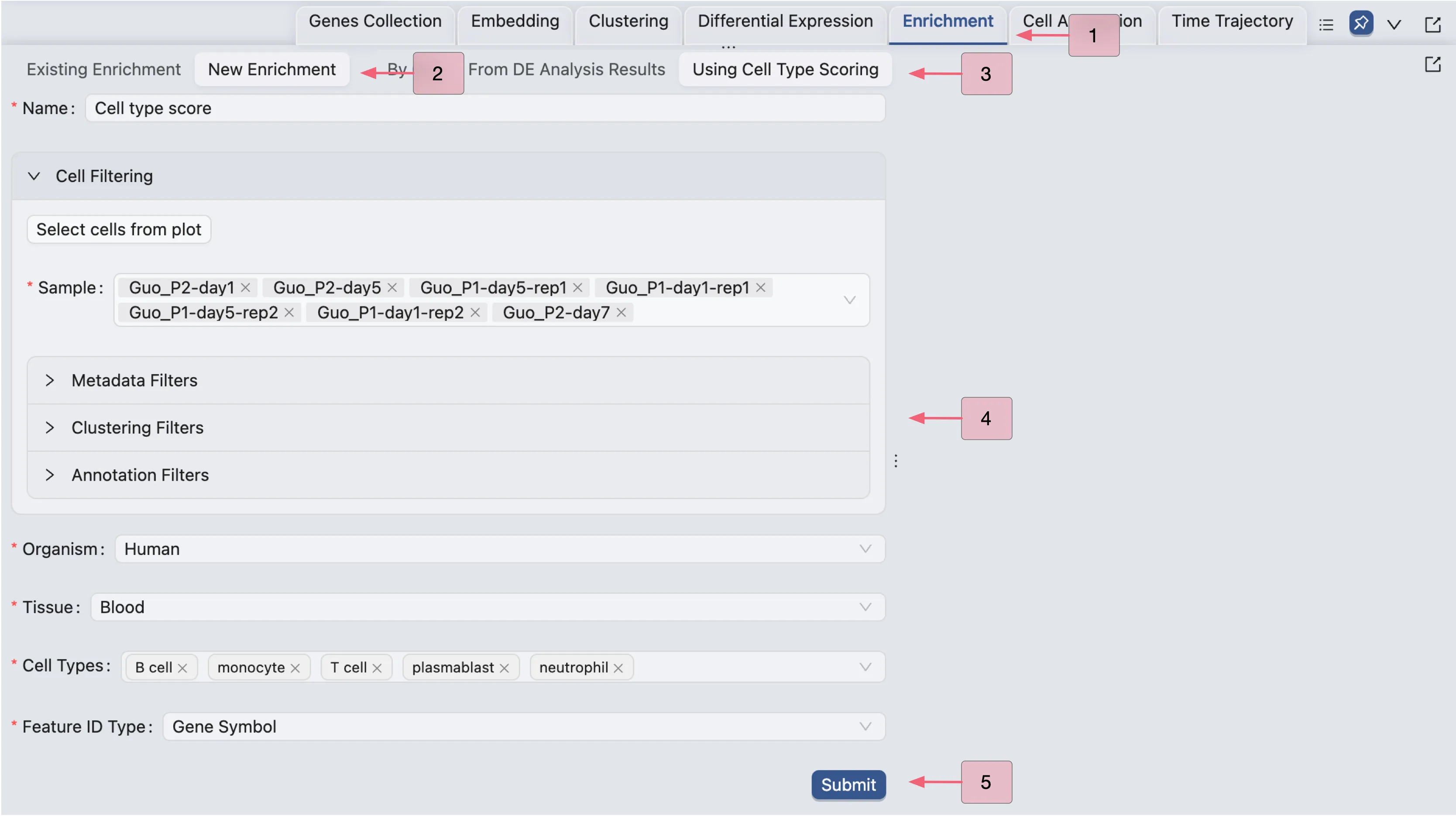The height and width of the screenshot is (816, 1456).
Task: Click Select cells from plot button
Action: click(x=119, y=229)
